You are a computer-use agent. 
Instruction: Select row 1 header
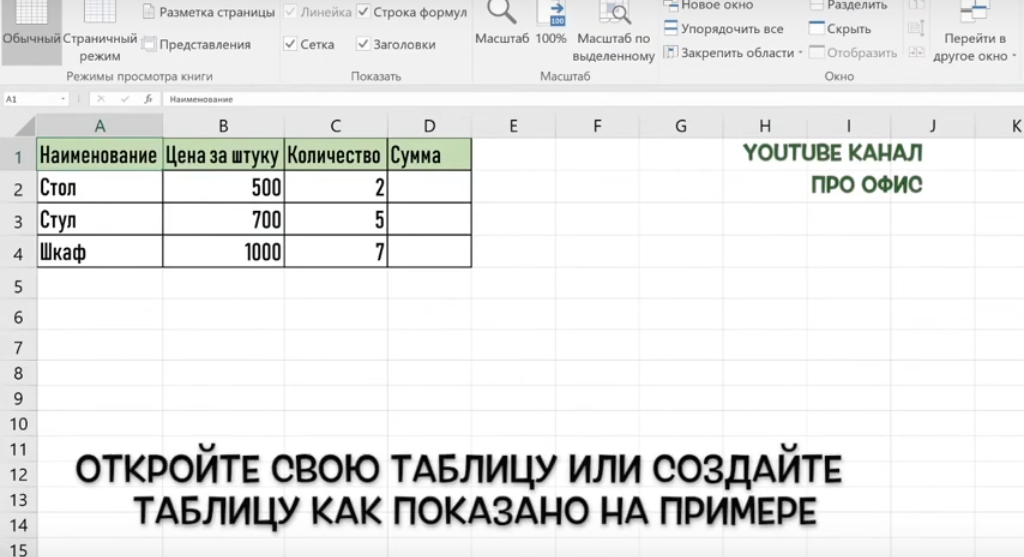coord(18,156)
